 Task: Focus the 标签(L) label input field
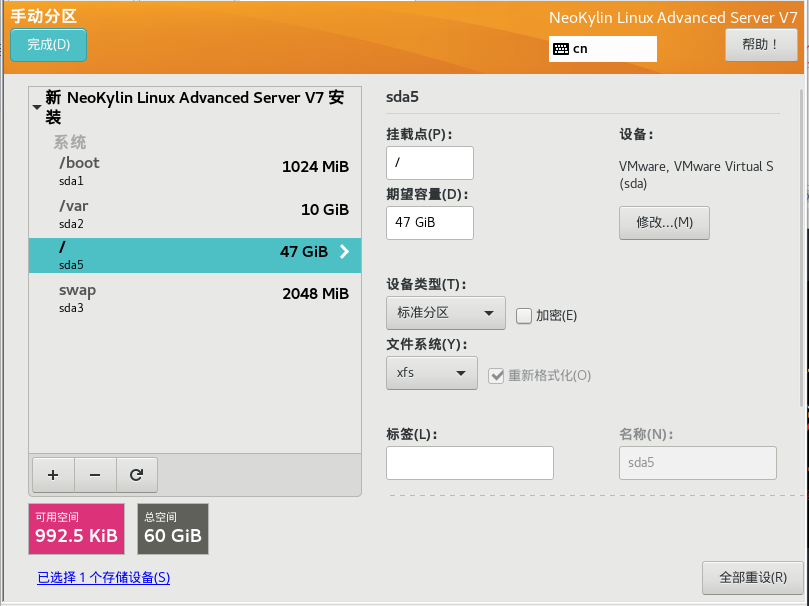point(470,463)
